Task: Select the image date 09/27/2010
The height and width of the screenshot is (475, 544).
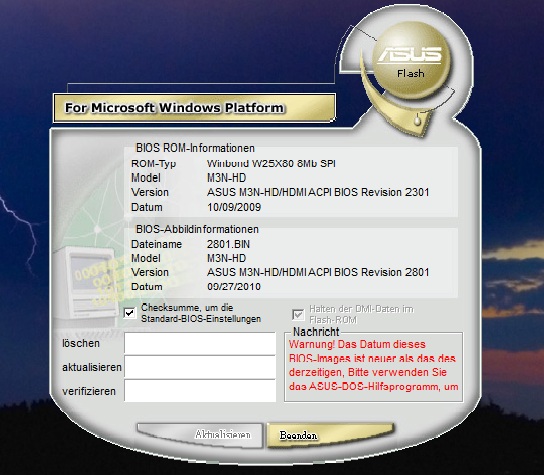Action: click(234, 287)
